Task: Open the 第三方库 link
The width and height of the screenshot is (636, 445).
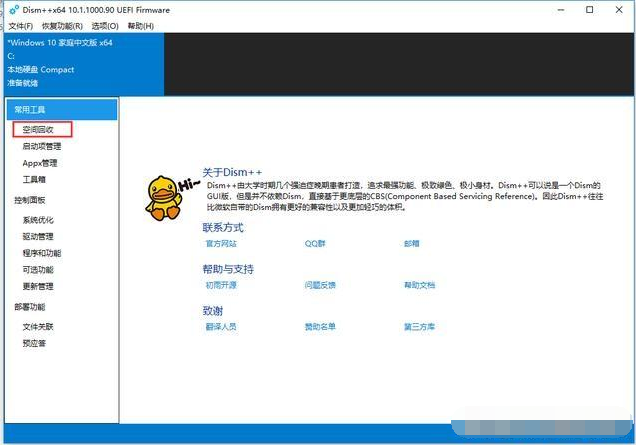Action: [x=419, y=327]
